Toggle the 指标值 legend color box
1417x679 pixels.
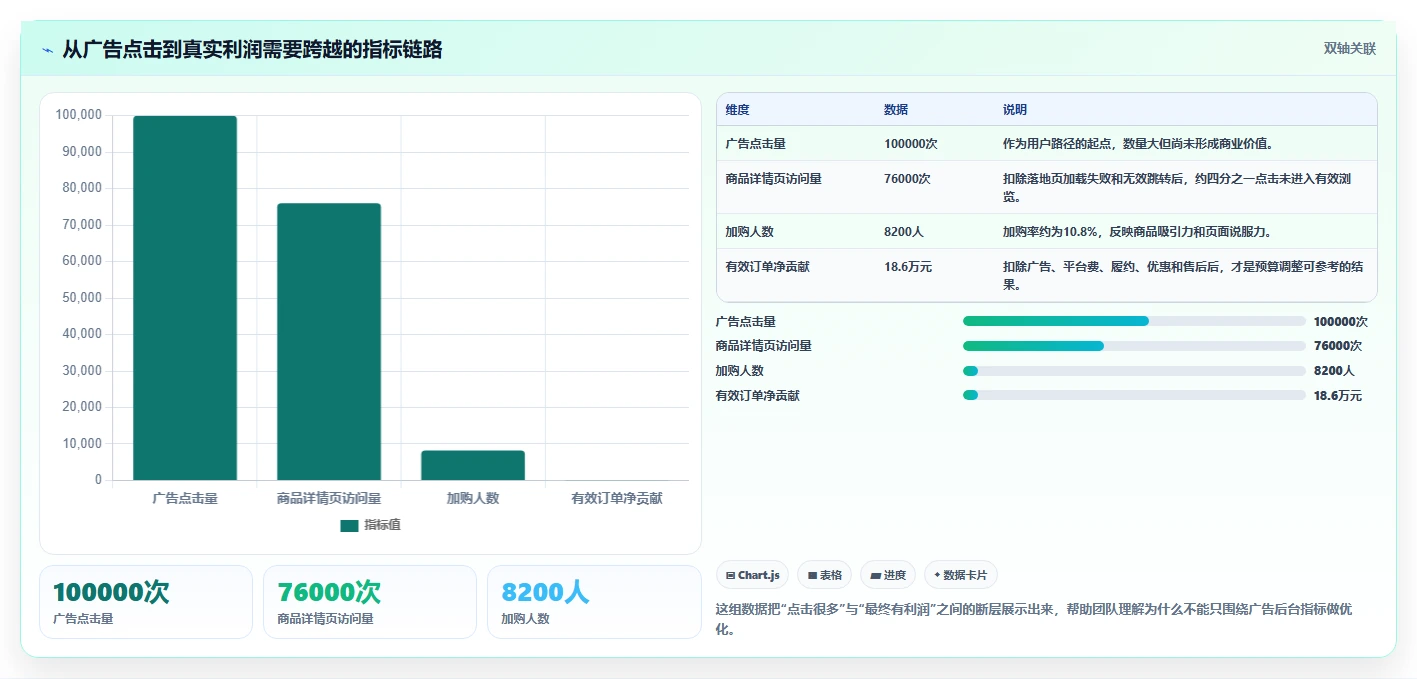(x=349, y=525)
